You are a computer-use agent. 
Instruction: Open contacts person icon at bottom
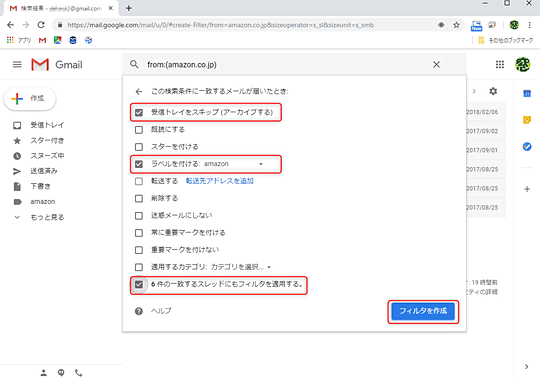click(43, 372)
